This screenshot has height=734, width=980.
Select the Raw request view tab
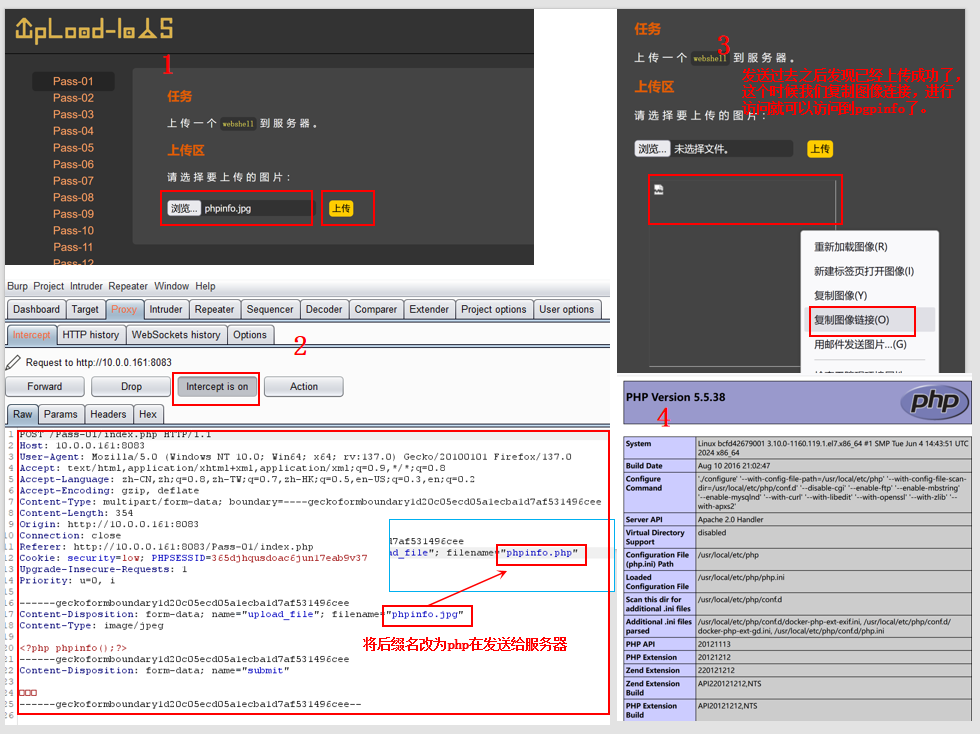22,414
